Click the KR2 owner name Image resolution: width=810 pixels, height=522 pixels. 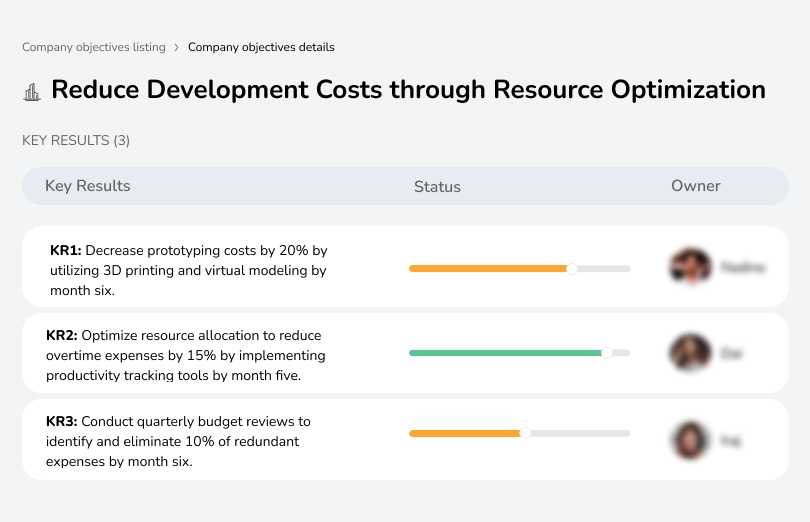pos(731,354)
